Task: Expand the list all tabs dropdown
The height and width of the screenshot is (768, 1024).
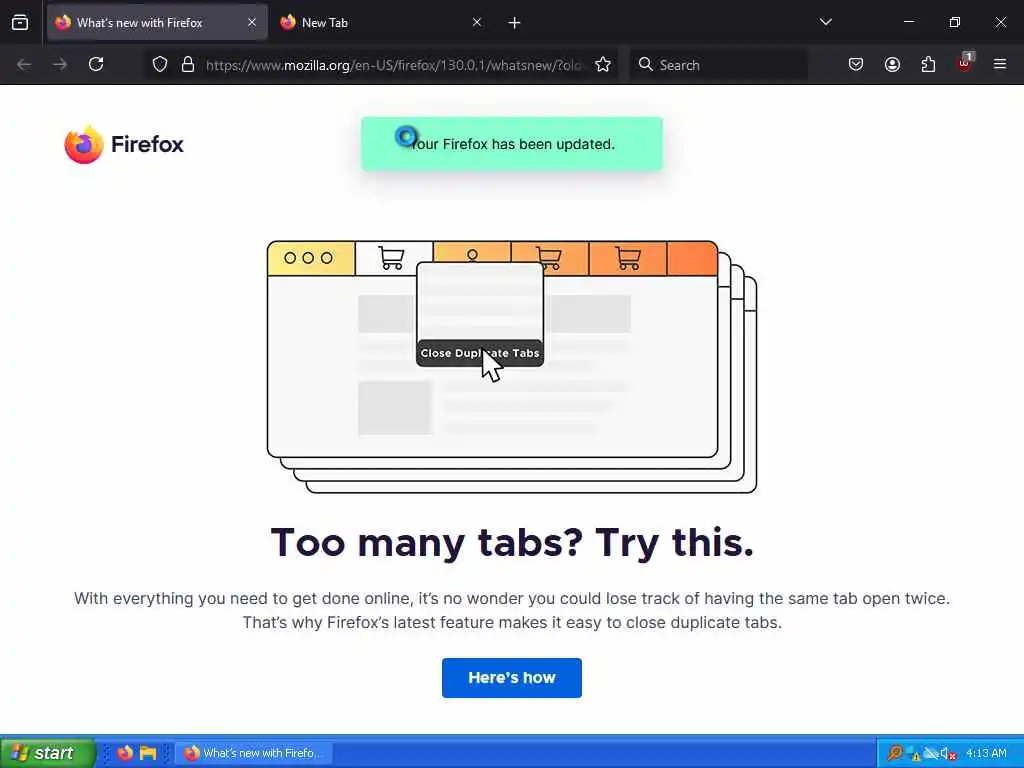Action: click(825, 22)
